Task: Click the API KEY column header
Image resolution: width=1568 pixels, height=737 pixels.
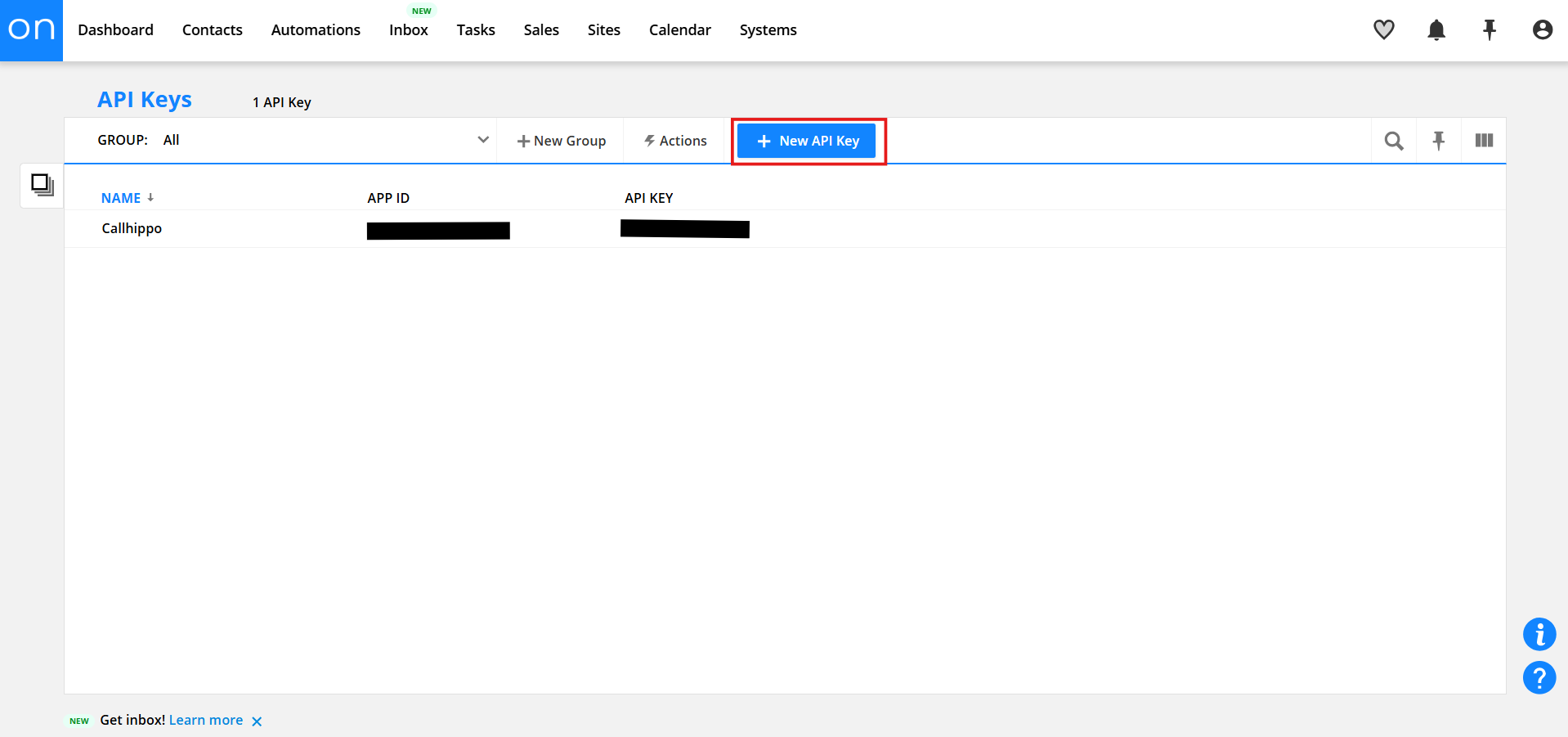Action: click(649, 198)
